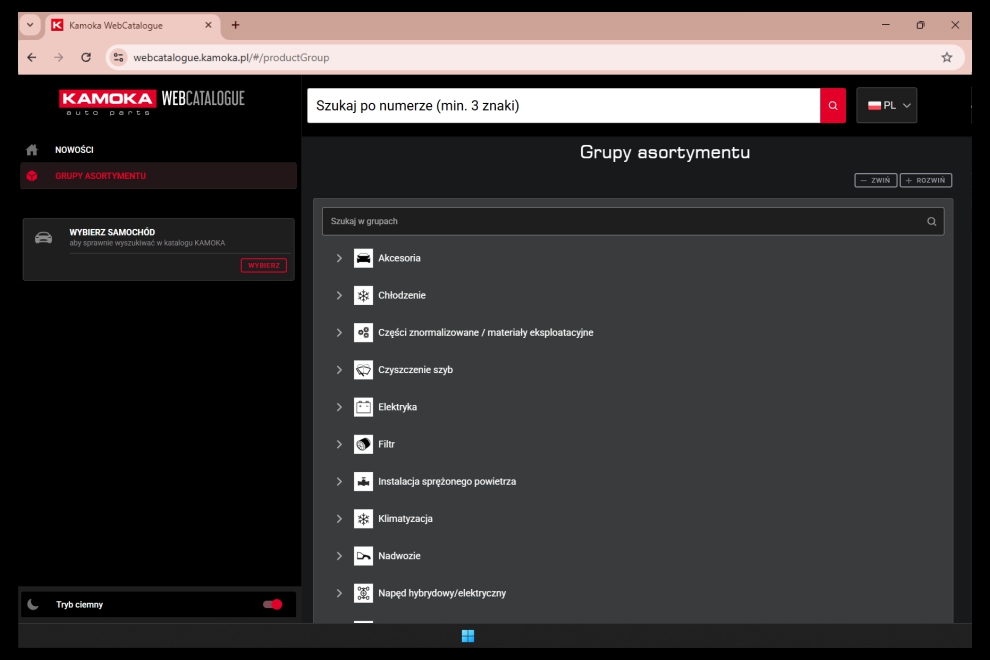990x660 pixels.
Task: Expand the Napęd hybrydowy/elektryczny chevron
Action: pyautogui.click(x=339, y=593)
